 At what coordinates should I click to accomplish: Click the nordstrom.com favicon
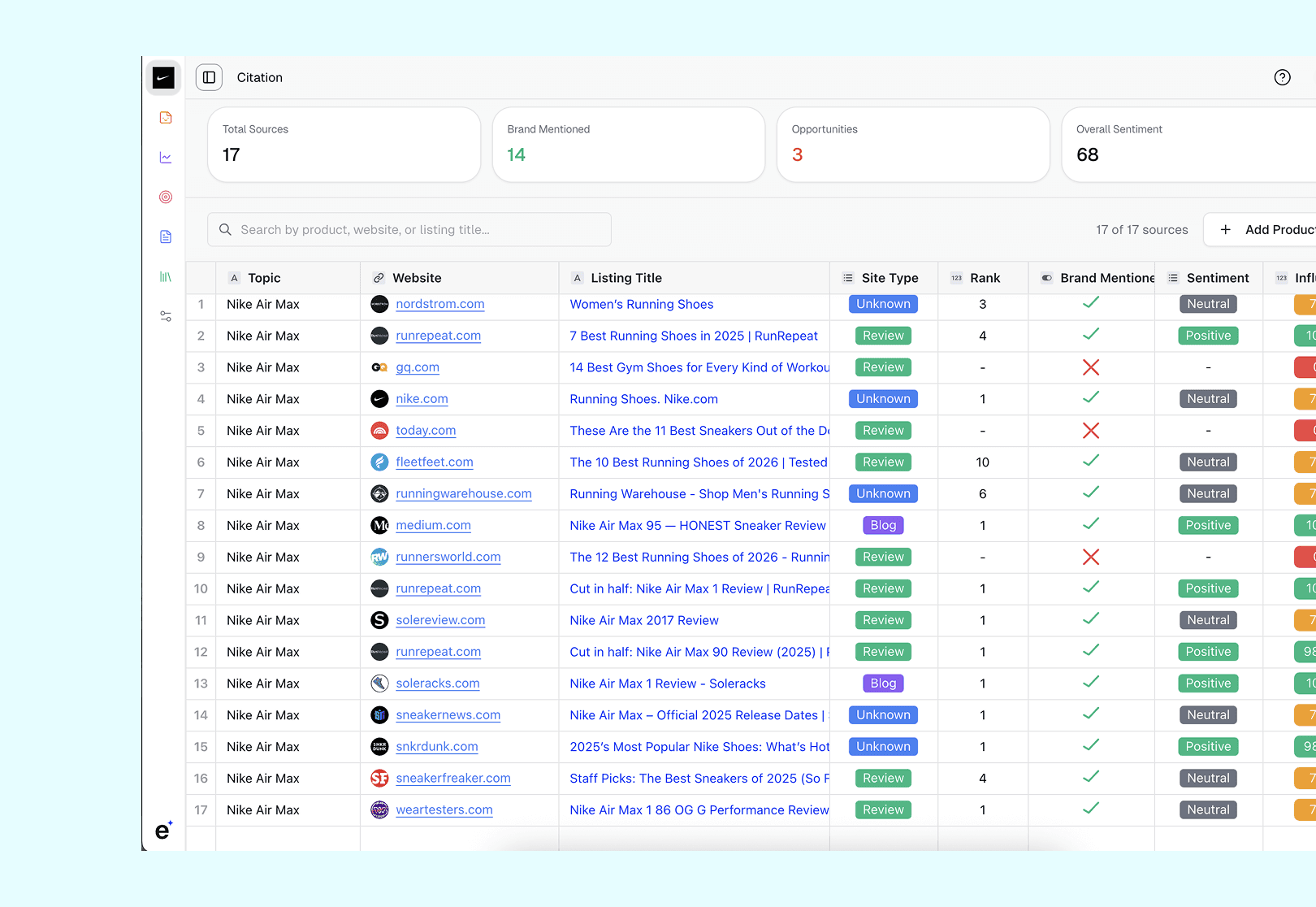coord(379,304)
